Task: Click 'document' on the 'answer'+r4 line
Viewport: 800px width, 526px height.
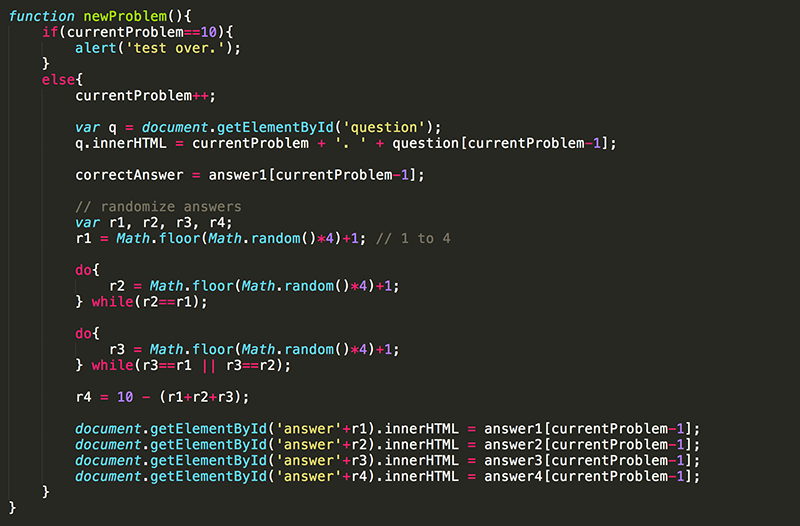Action: pyautogui.click(x=108, y=476)
